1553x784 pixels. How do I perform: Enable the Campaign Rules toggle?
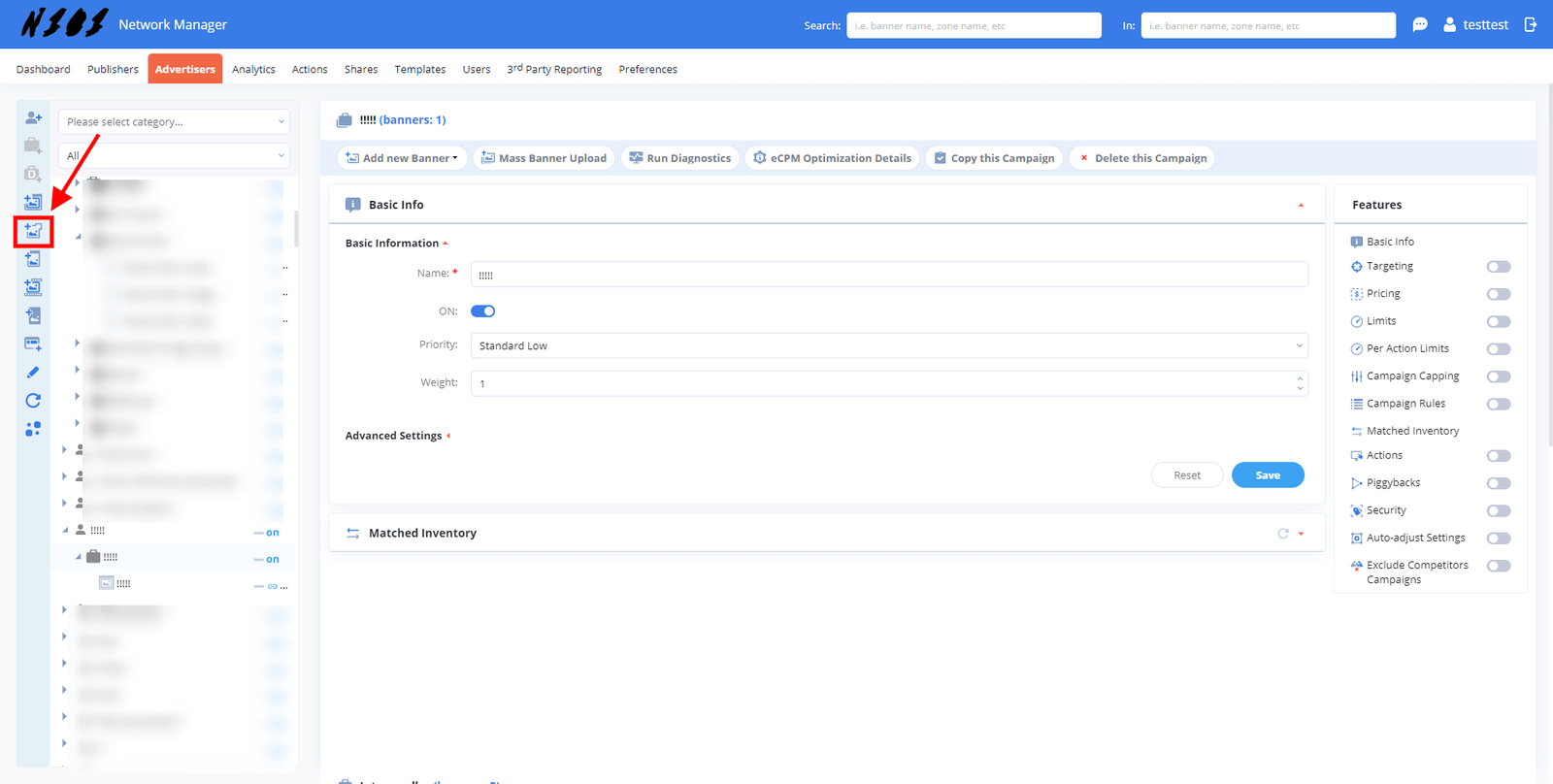pos(1499,404)
